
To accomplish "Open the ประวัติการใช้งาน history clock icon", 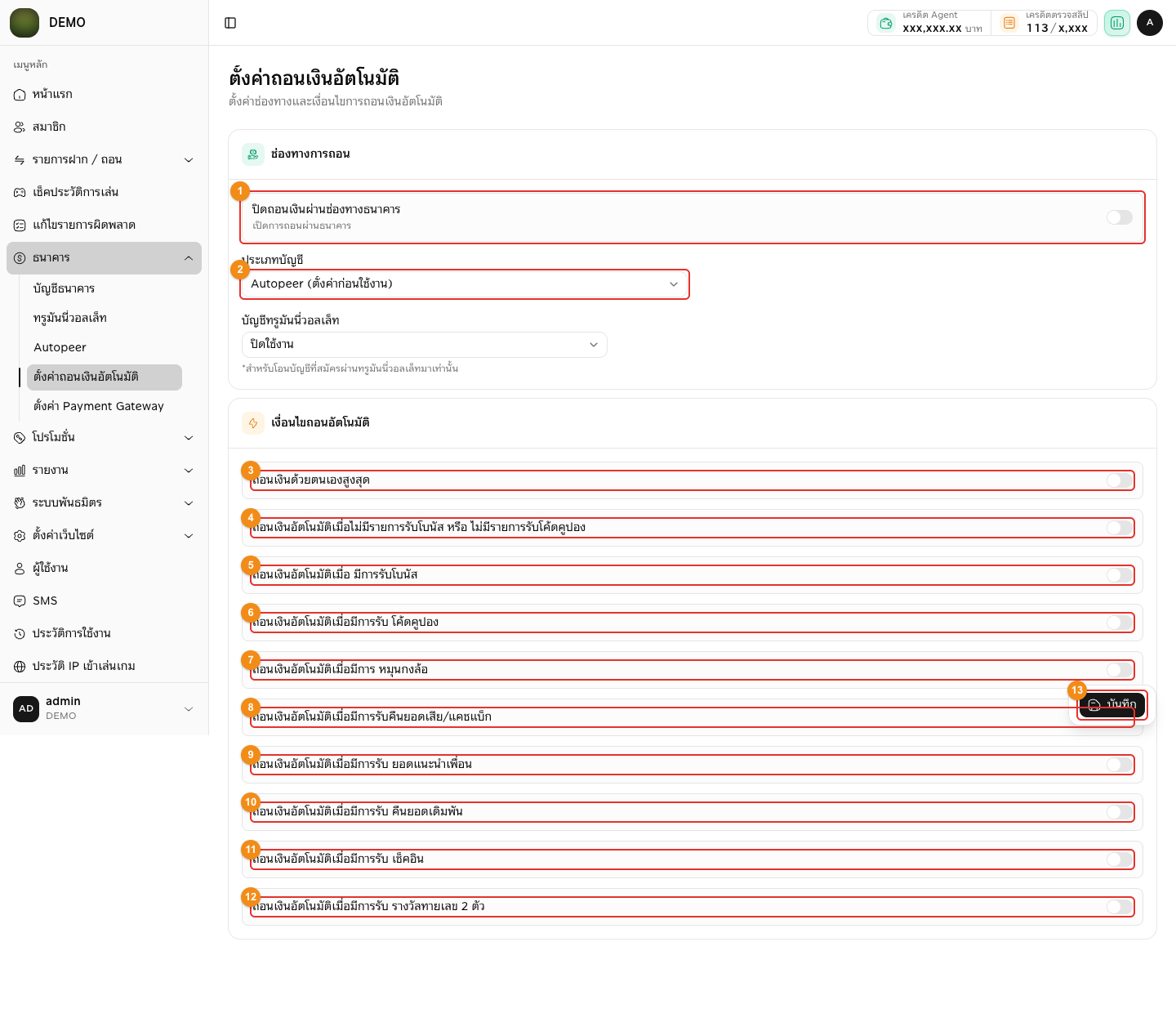I will click(20, 634).
